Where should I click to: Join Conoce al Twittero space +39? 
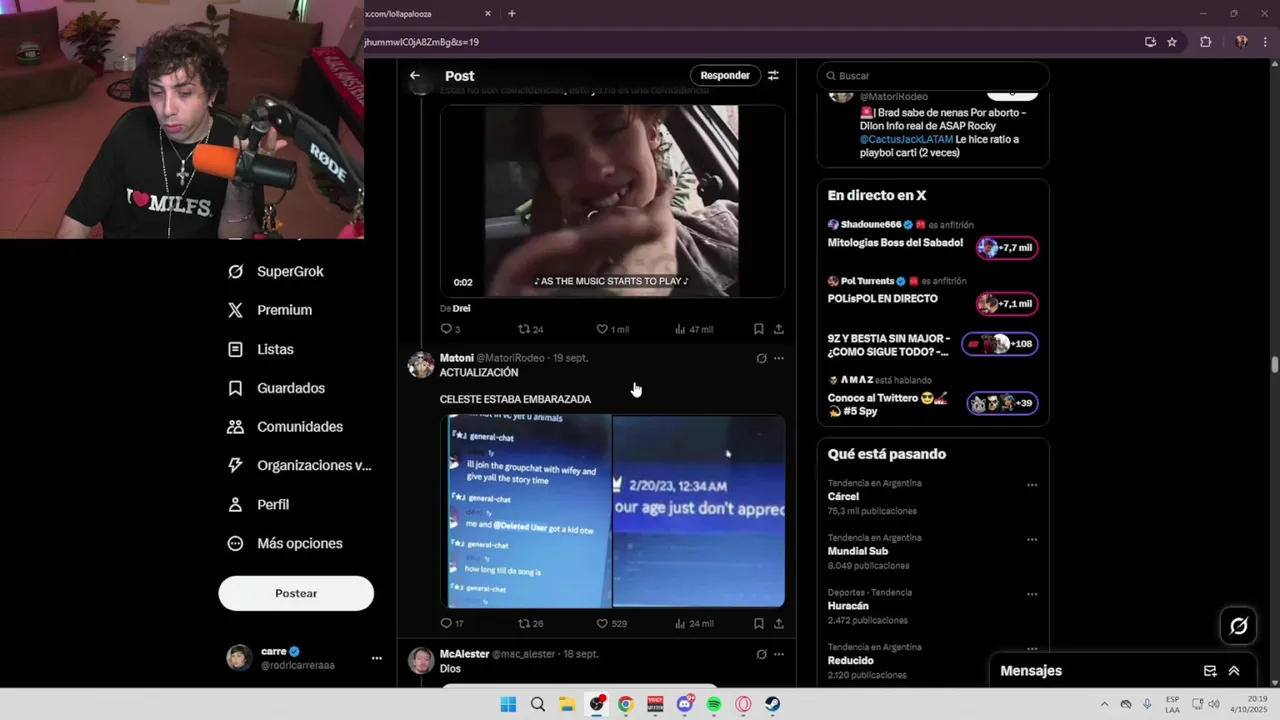coord(1003,404)
